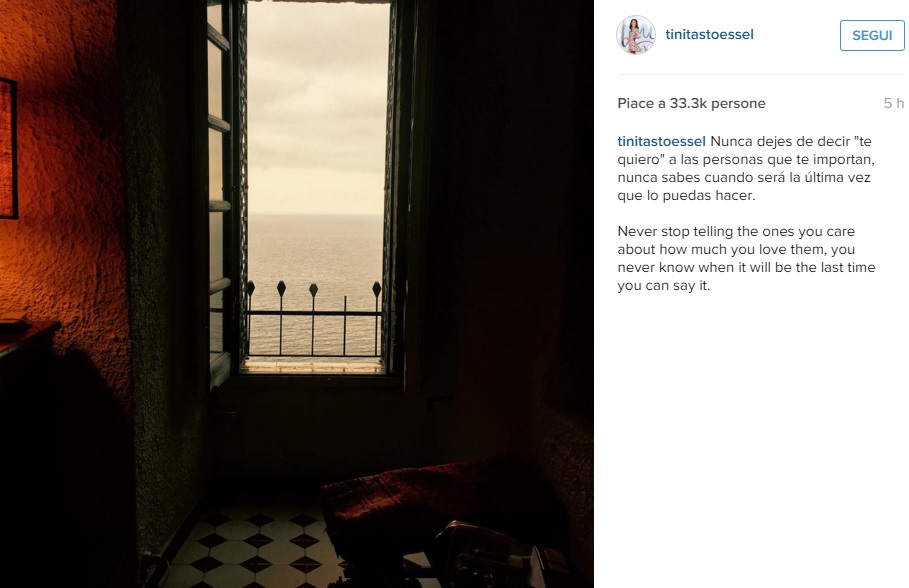Click the framed picture on orange wall

click(x=8, y=148)
